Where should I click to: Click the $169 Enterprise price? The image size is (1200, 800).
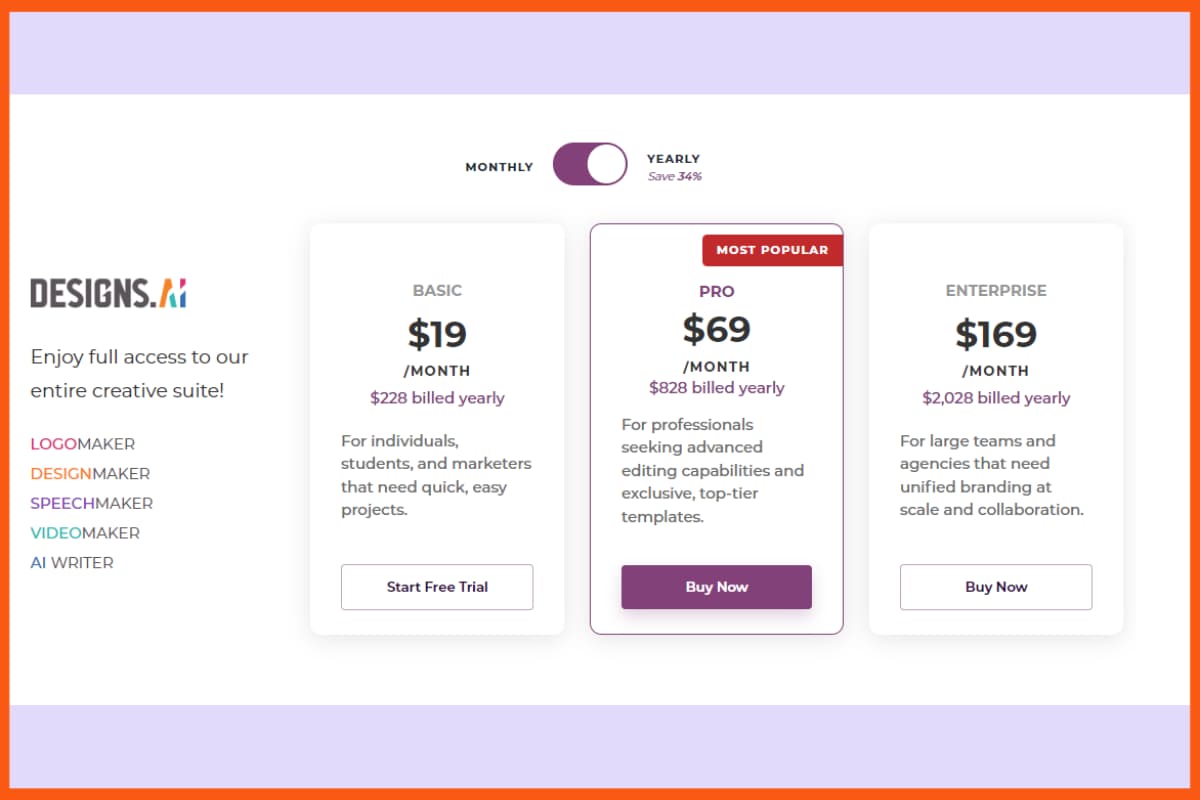(996, 333)
